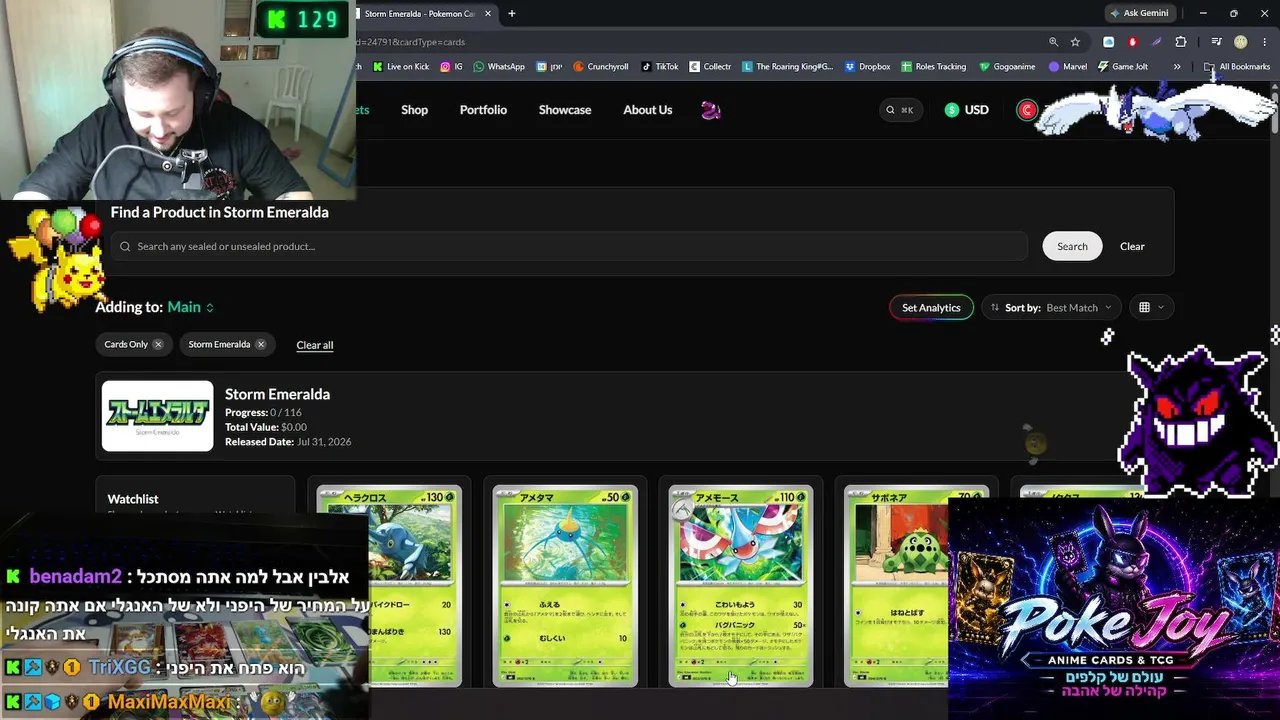
Task: Open the Chrome three-dot menu
Action: [x=1265, y=42]
